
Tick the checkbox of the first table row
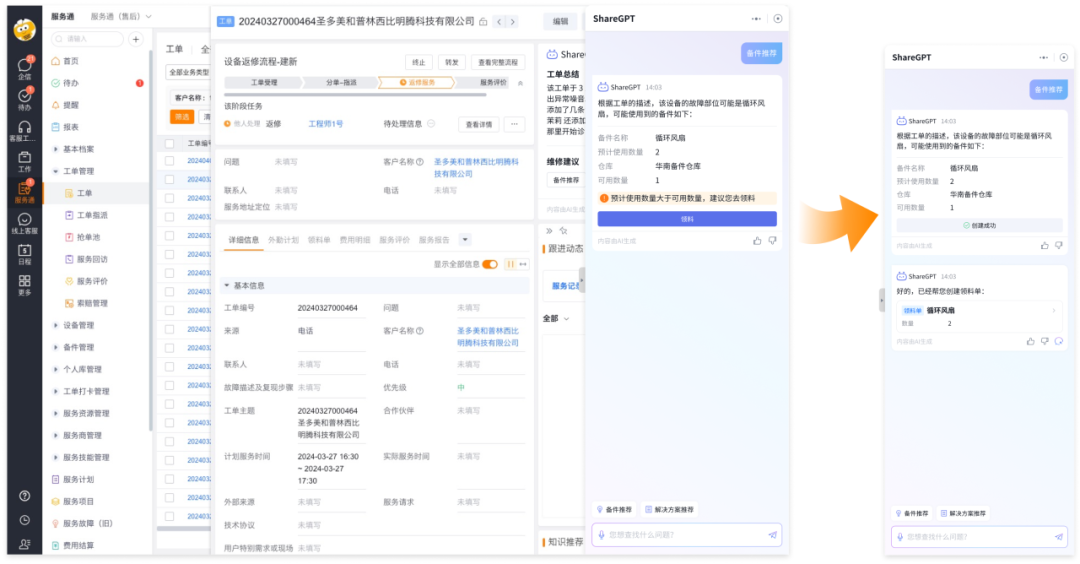(x=169, y=160)
